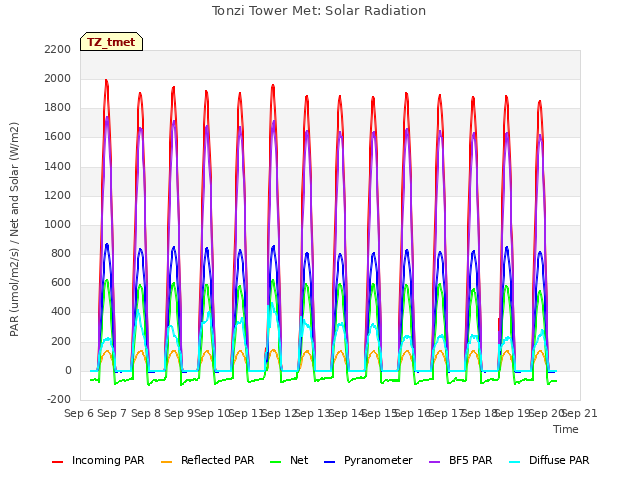Click the 600 y-axis tick label
640x480 pixels.
(61, 282)
